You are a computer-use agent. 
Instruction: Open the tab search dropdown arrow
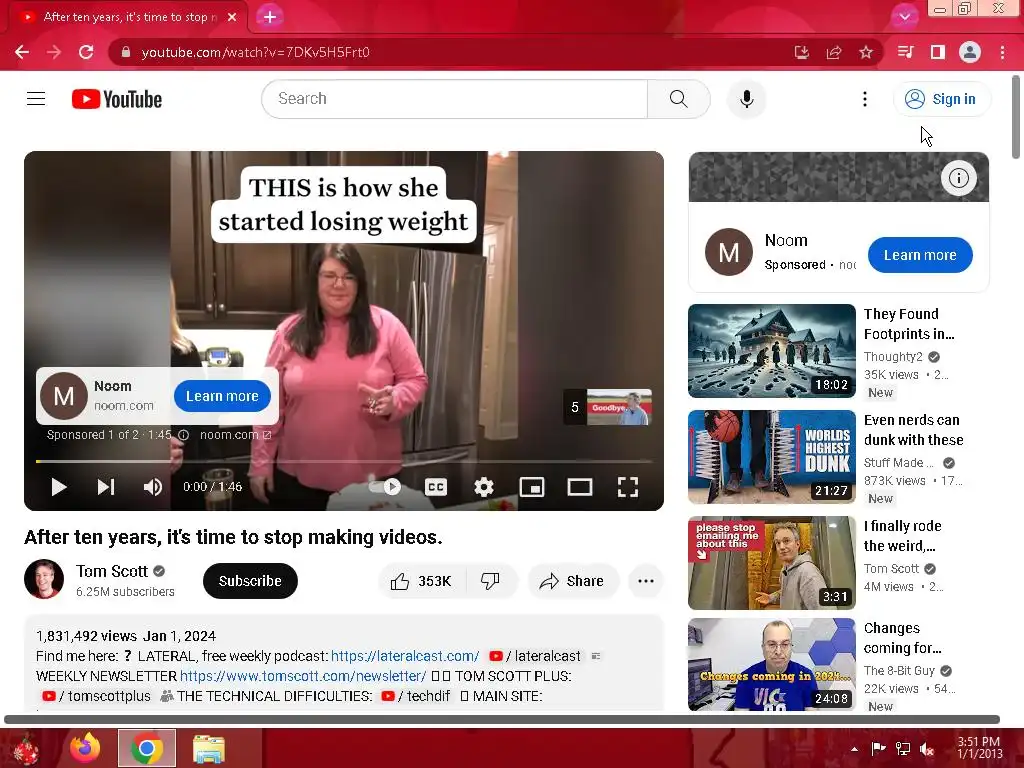[904, 17]
